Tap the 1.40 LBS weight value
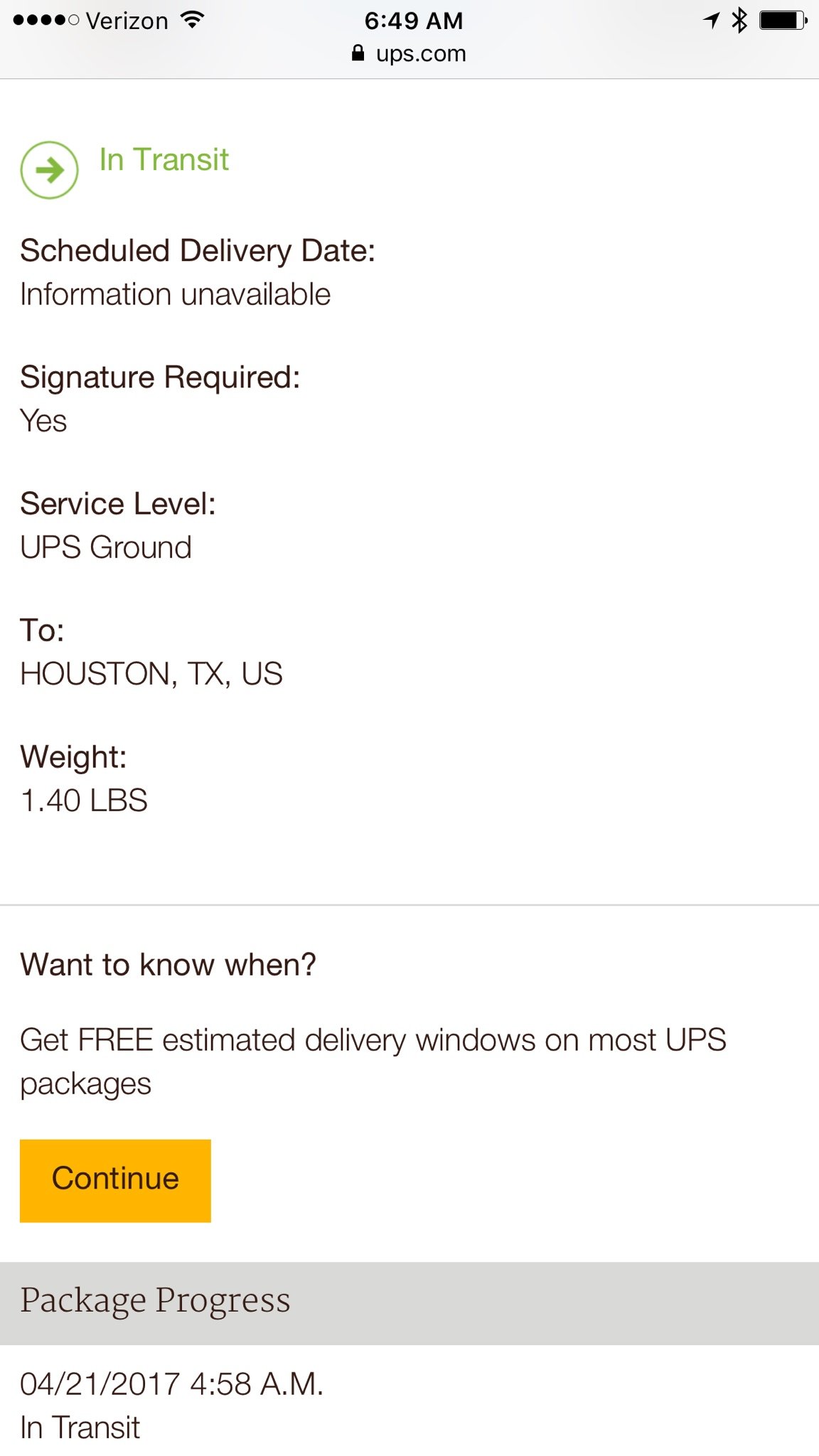The image size is (819, 1456). (x=84, y=801)
